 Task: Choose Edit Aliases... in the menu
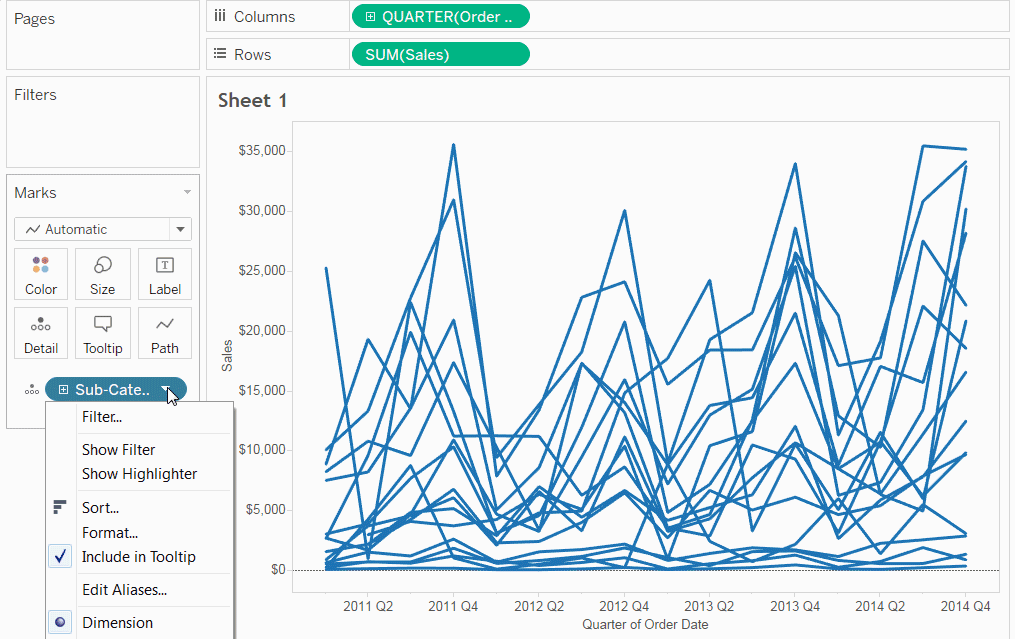124,590
